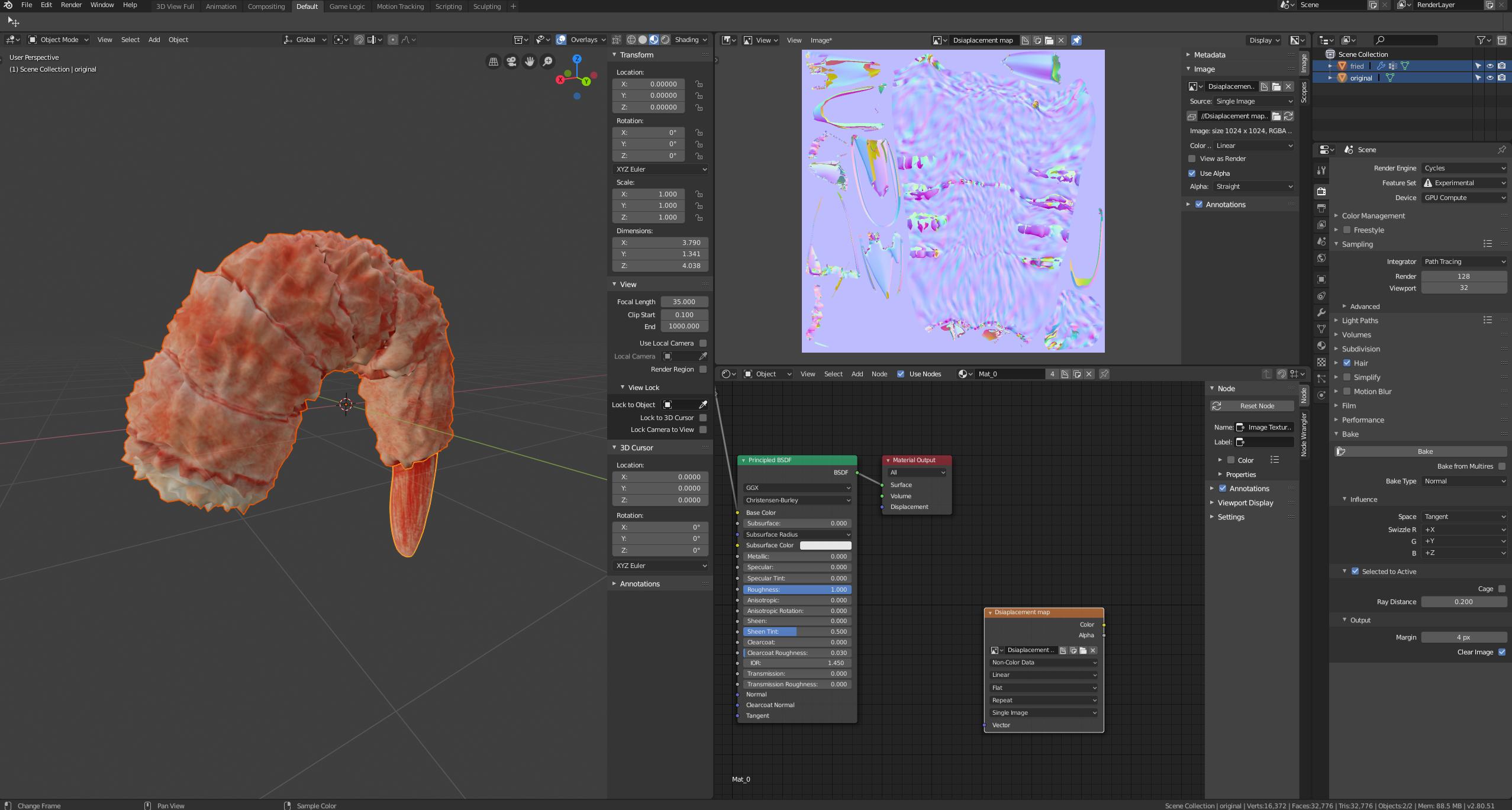Switch to the Sculpting workspace tab
Image resolution: width=1512 pixels, height=810 pixels.
click(486, 7)
